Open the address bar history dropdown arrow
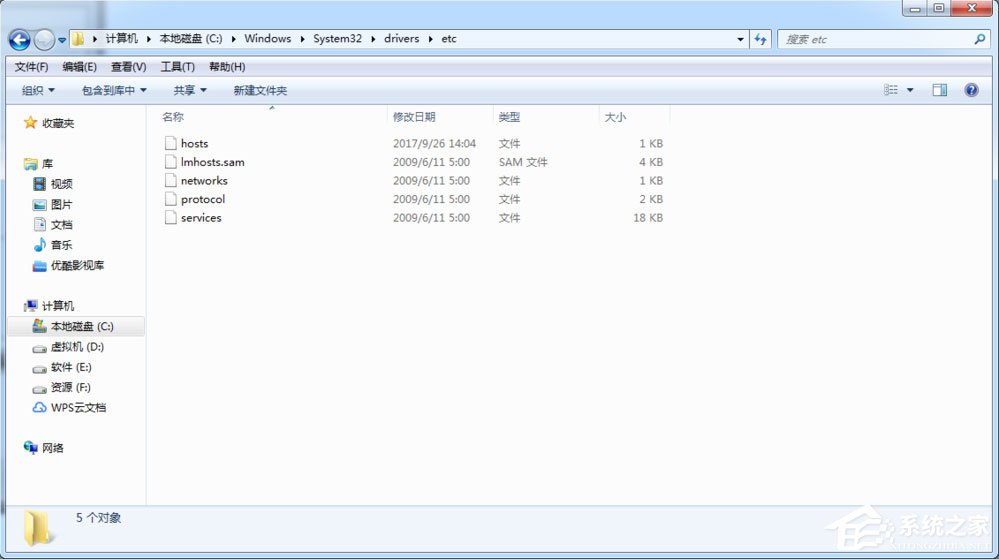999x559 pixels. [x=740, y=39]
